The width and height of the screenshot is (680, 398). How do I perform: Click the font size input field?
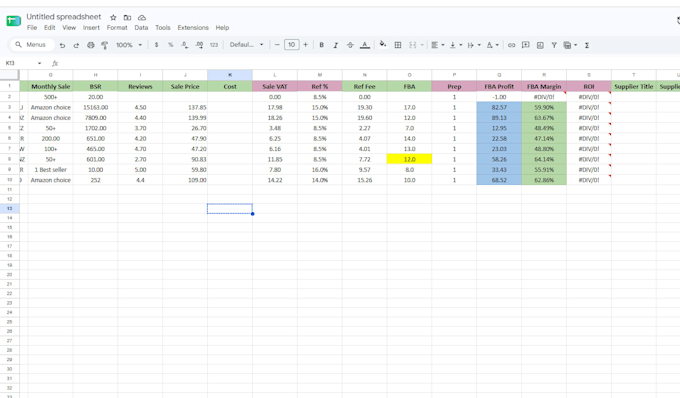tap(291, 45)
